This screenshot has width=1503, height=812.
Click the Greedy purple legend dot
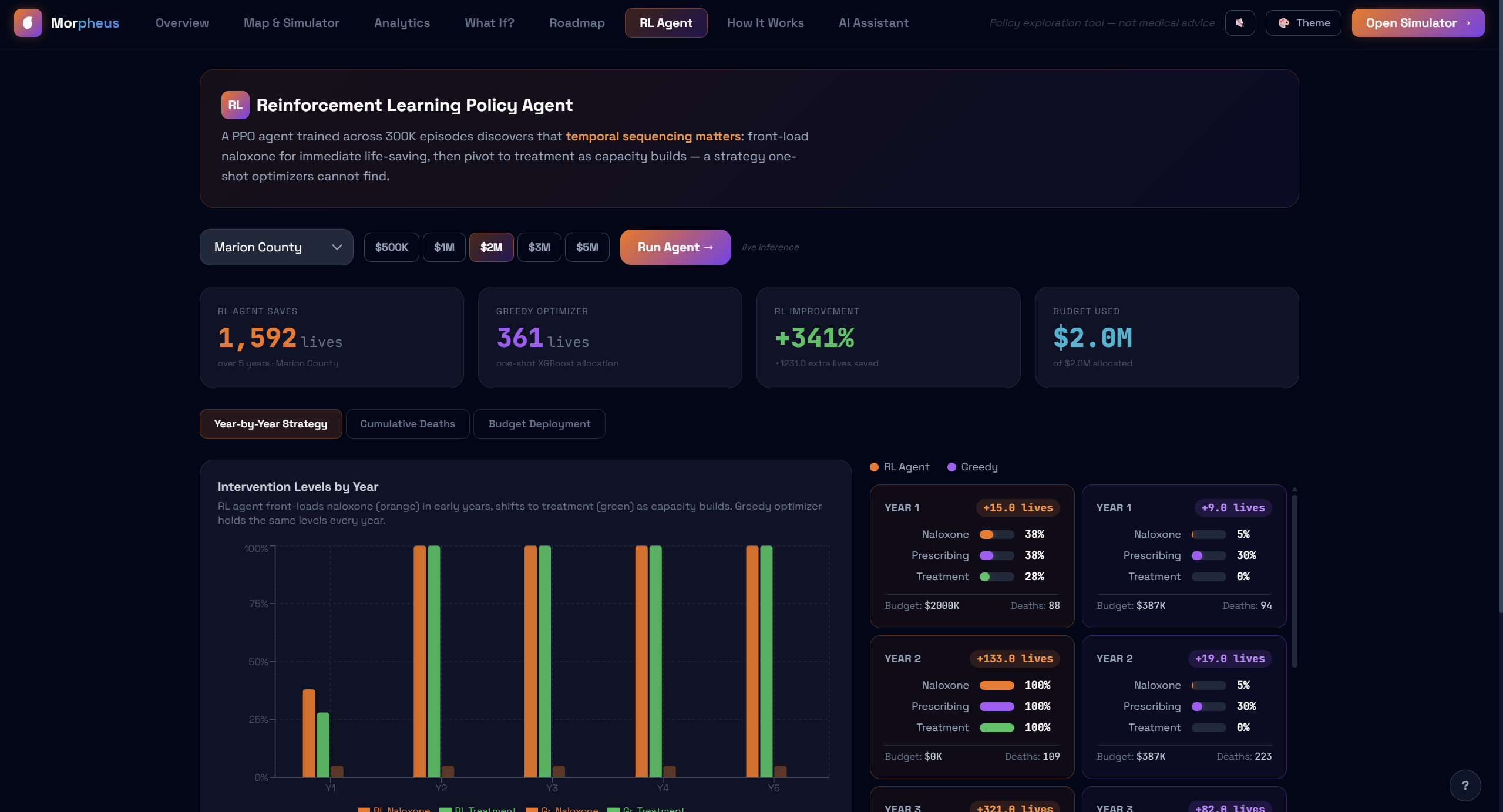coord(951,467)
